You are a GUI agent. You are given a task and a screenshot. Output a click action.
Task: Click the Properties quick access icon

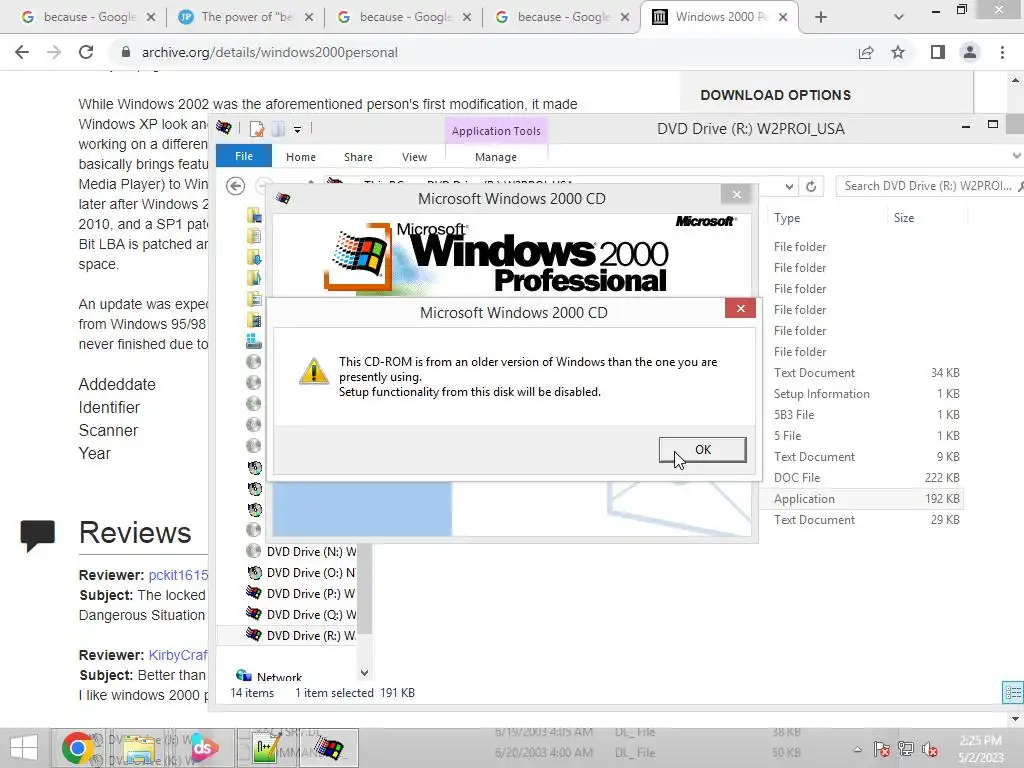(257, 129)
